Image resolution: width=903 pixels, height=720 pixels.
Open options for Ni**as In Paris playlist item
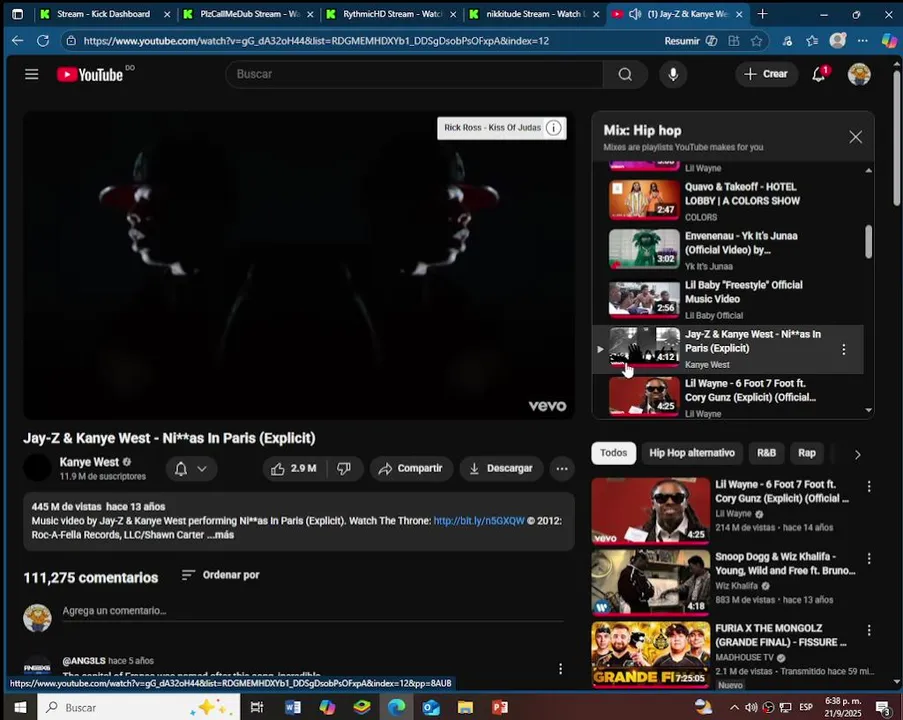844,349
